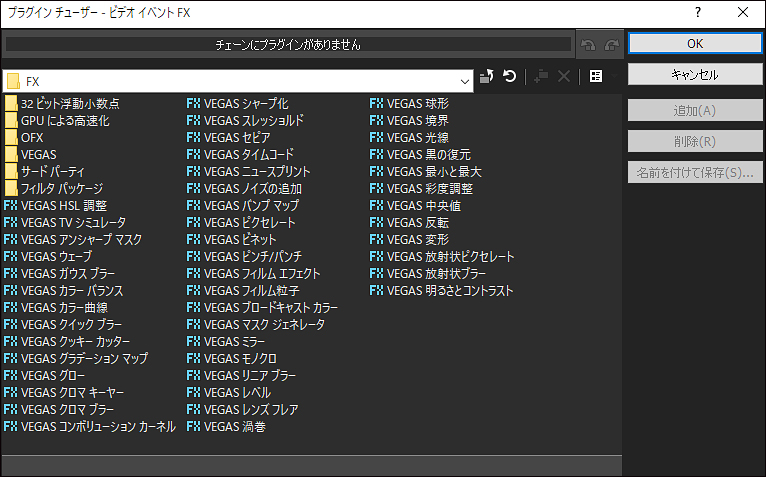
Task: Click the up one level folder icon
Action: tap(487, 76)
